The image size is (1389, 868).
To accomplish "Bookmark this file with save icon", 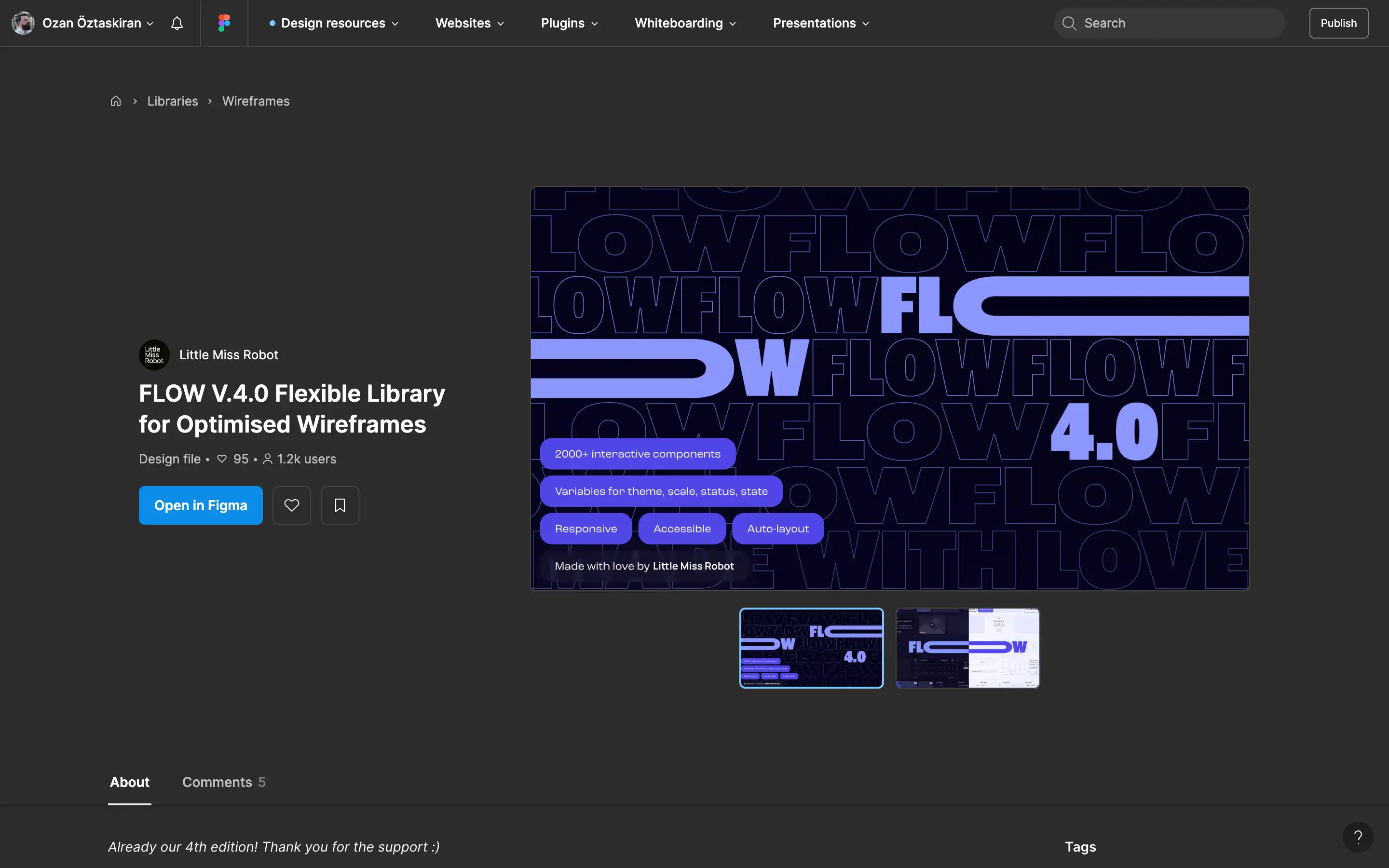I will click(340, 505).
